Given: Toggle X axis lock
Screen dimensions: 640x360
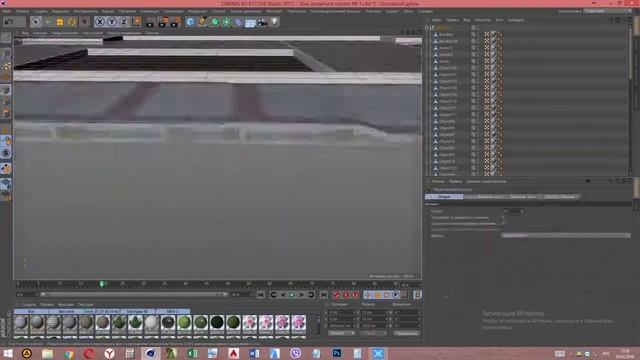Looking at the screenshot, I should pos(100,22).
